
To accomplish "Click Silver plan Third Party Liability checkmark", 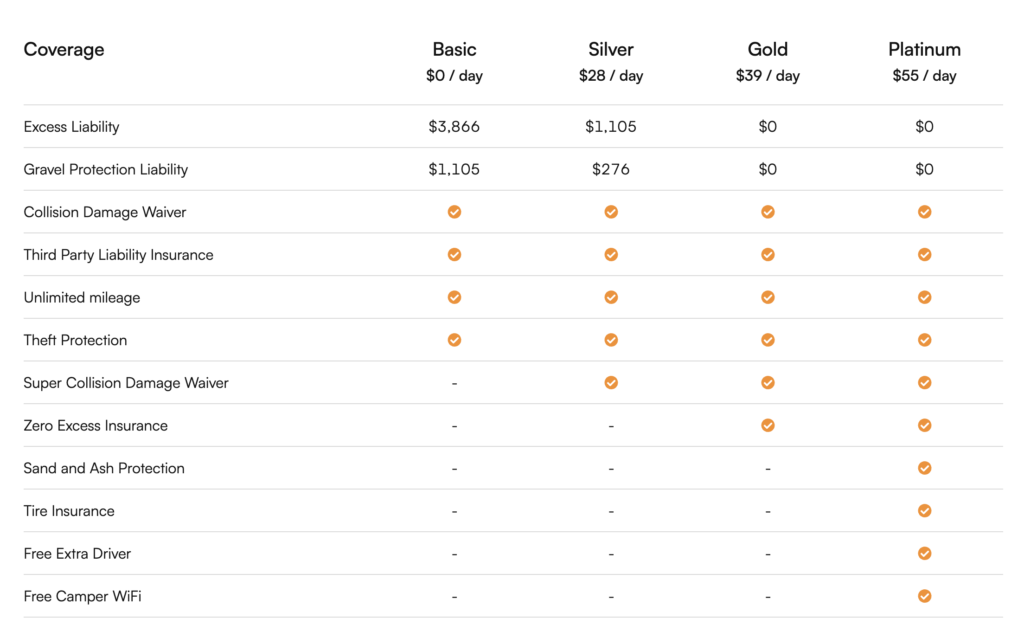I will click(x=611, y=255).
